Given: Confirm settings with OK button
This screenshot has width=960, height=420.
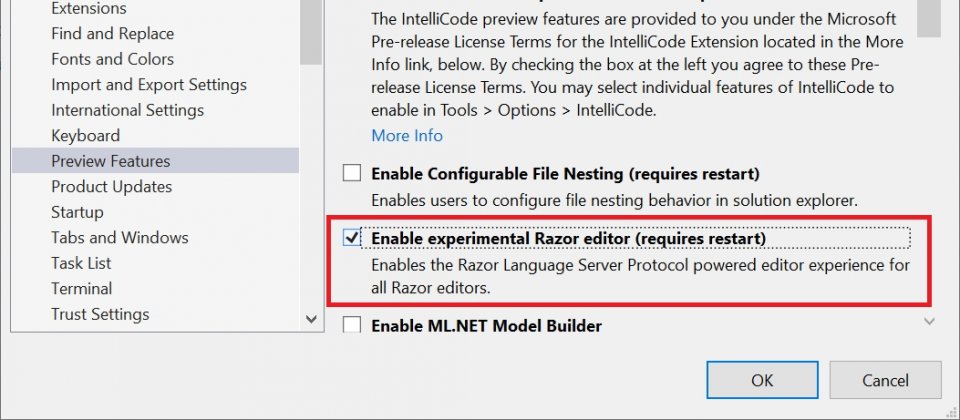Looking at the screenshot, I should (x=762, y=380).
